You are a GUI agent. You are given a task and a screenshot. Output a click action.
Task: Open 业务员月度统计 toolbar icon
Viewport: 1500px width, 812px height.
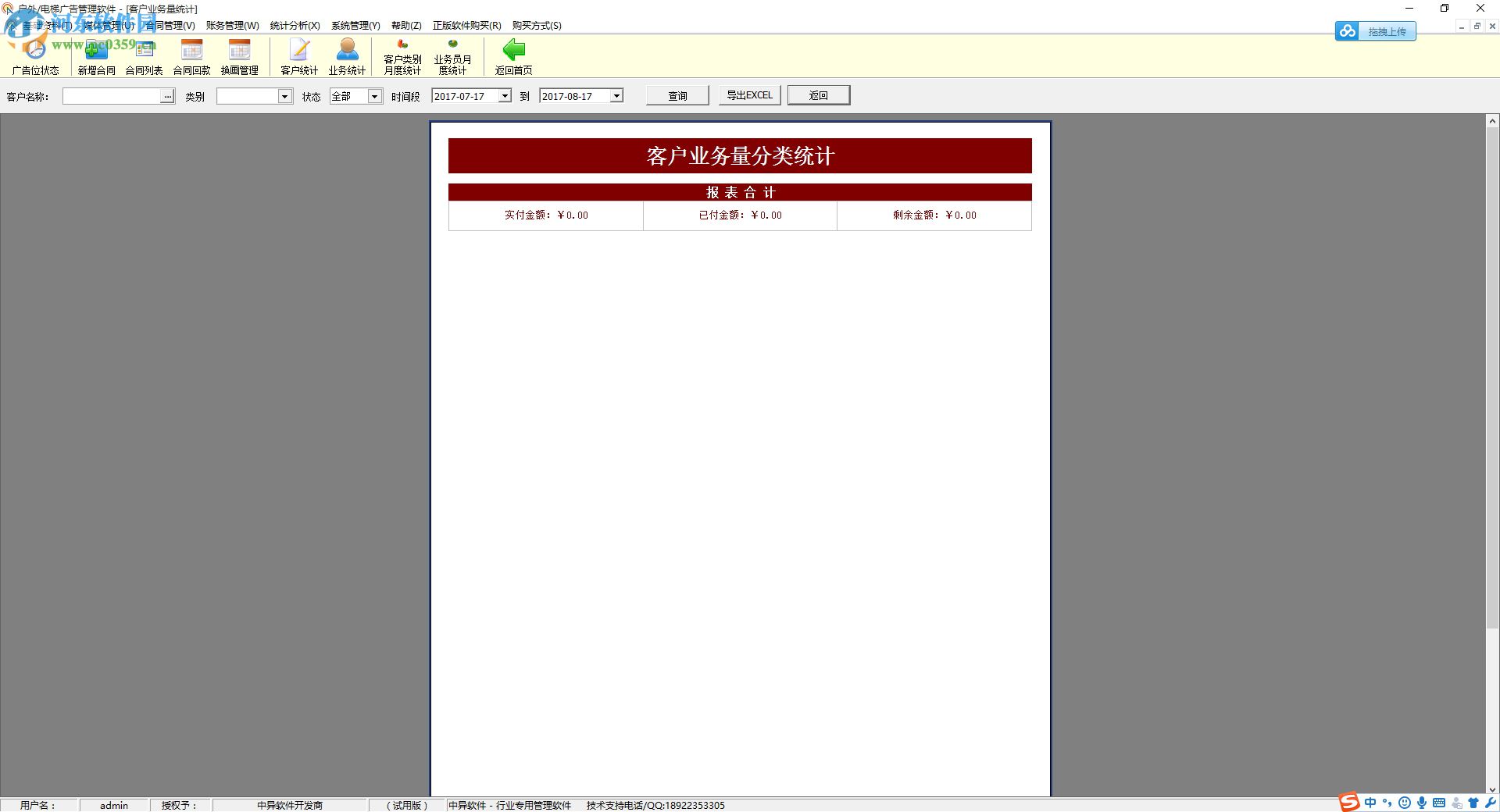click(452, 57)
